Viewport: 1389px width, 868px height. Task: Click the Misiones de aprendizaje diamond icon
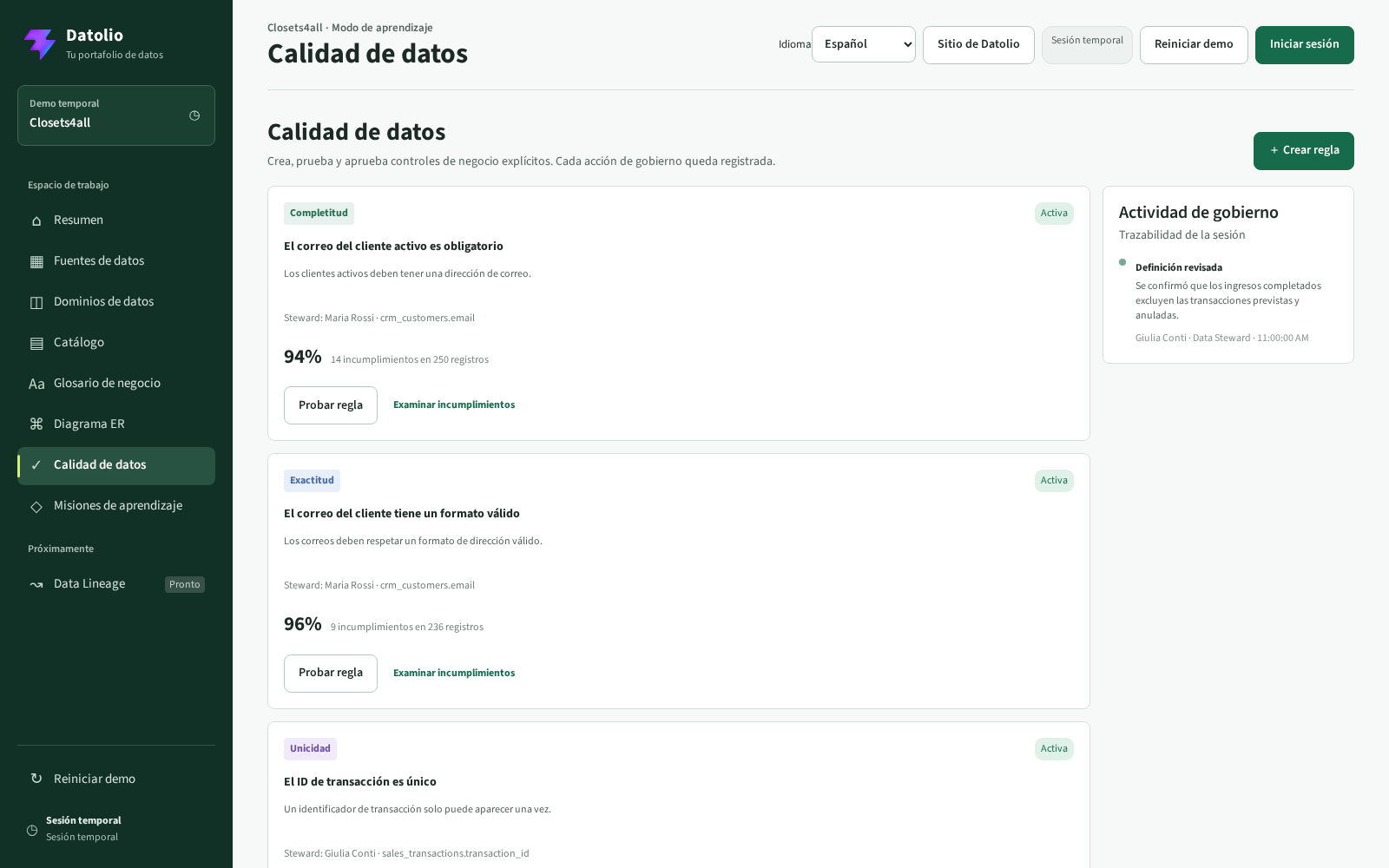tap(36, 506)
